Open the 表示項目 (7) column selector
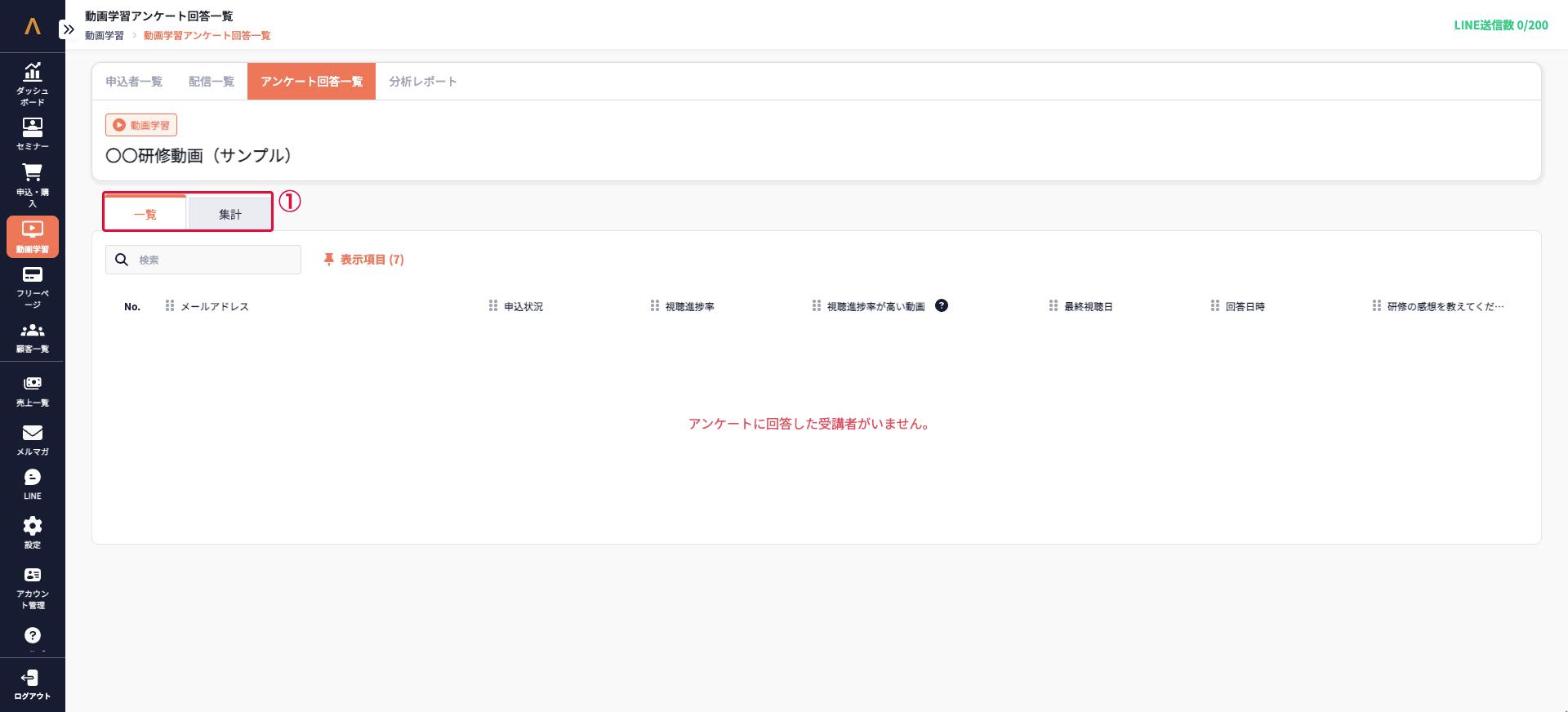 [363, 260]
